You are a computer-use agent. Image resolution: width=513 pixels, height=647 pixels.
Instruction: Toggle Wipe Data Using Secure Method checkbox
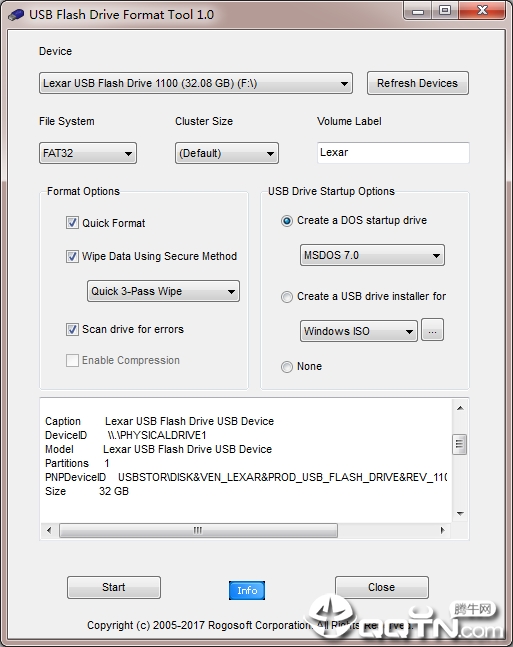click(72, 256)
